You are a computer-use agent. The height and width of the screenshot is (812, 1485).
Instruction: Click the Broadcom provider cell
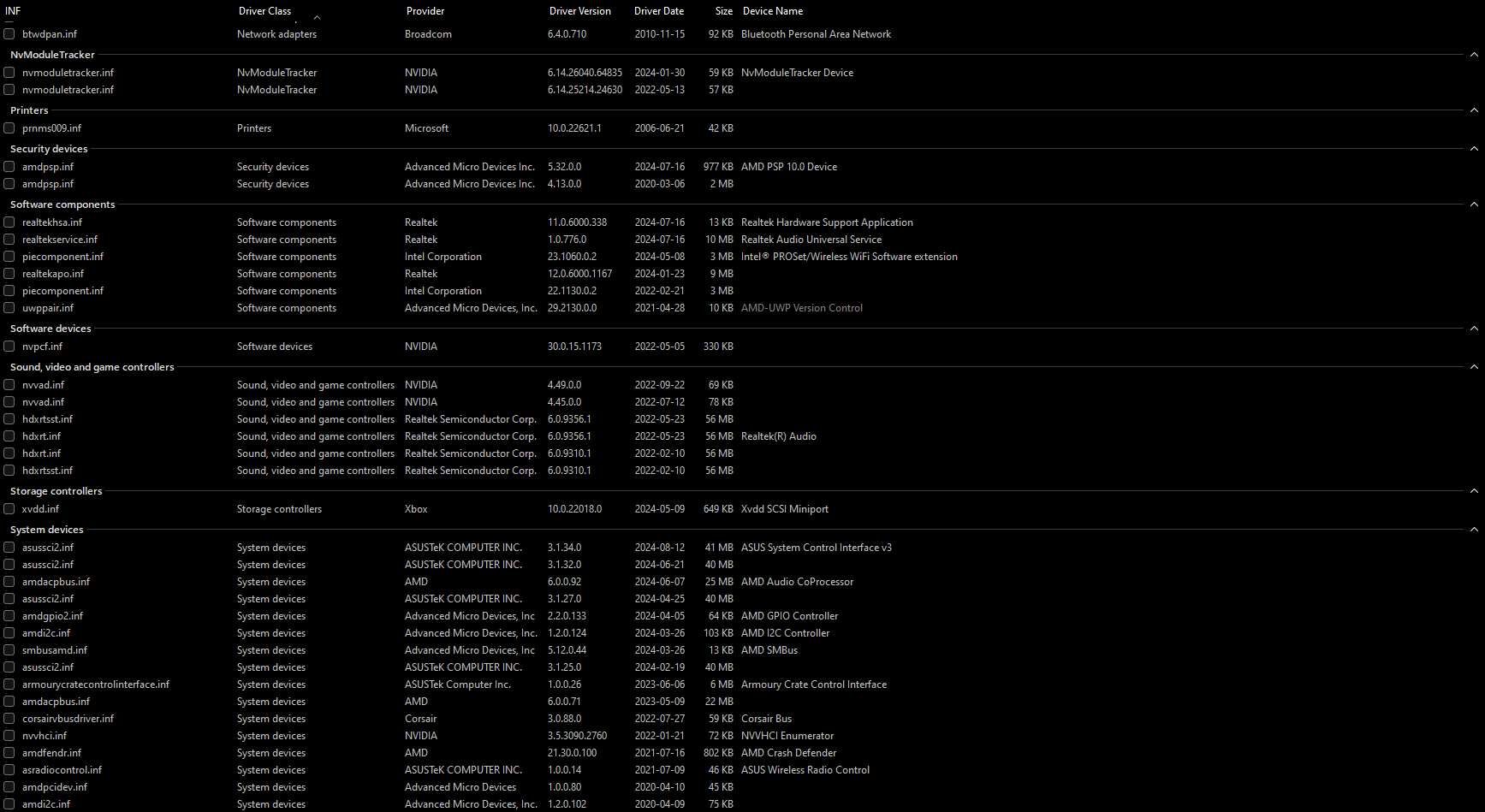[428, 34]
